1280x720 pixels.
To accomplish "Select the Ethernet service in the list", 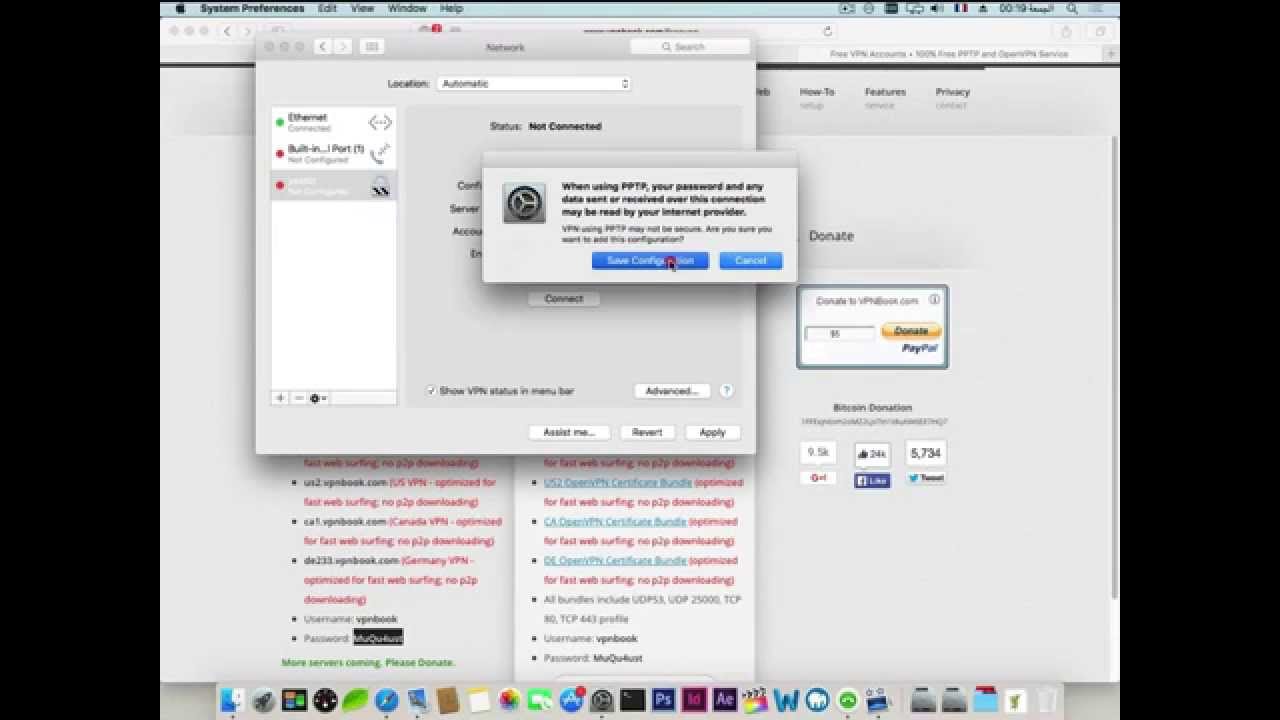I will 333,123.
